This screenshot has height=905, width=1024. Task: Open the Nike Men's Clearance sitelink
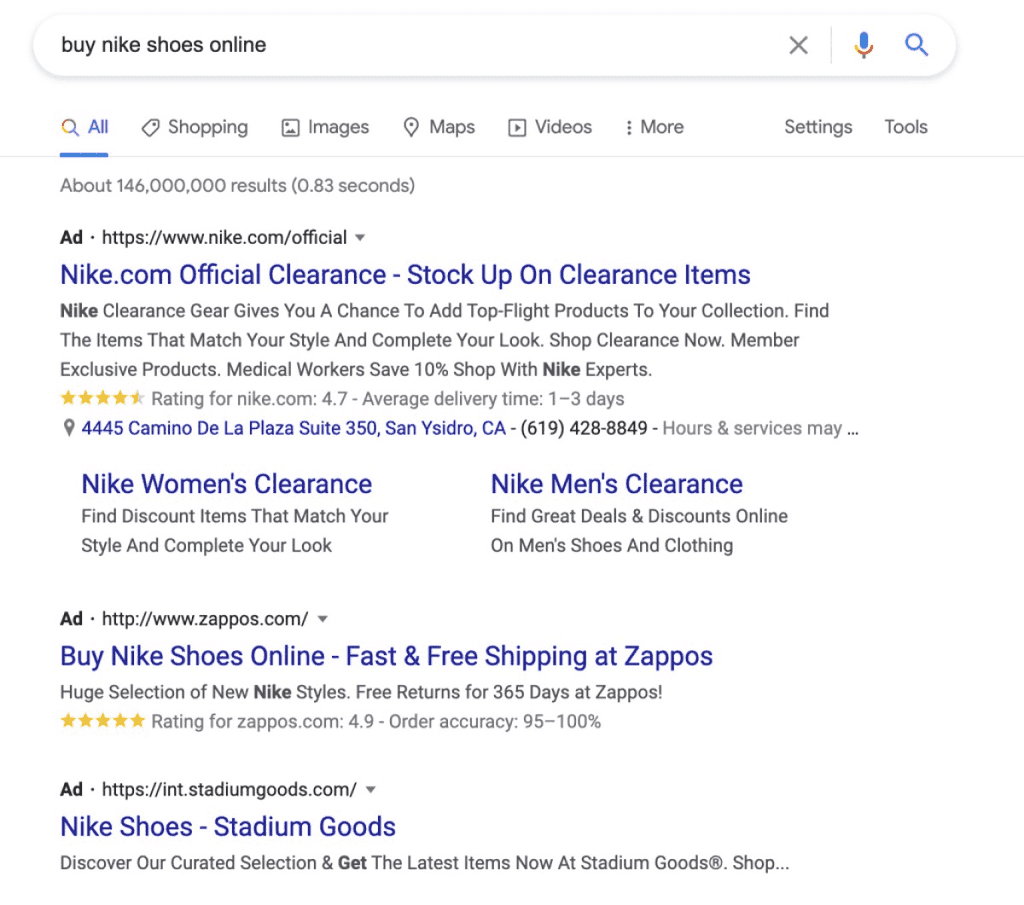coord(616,484)
